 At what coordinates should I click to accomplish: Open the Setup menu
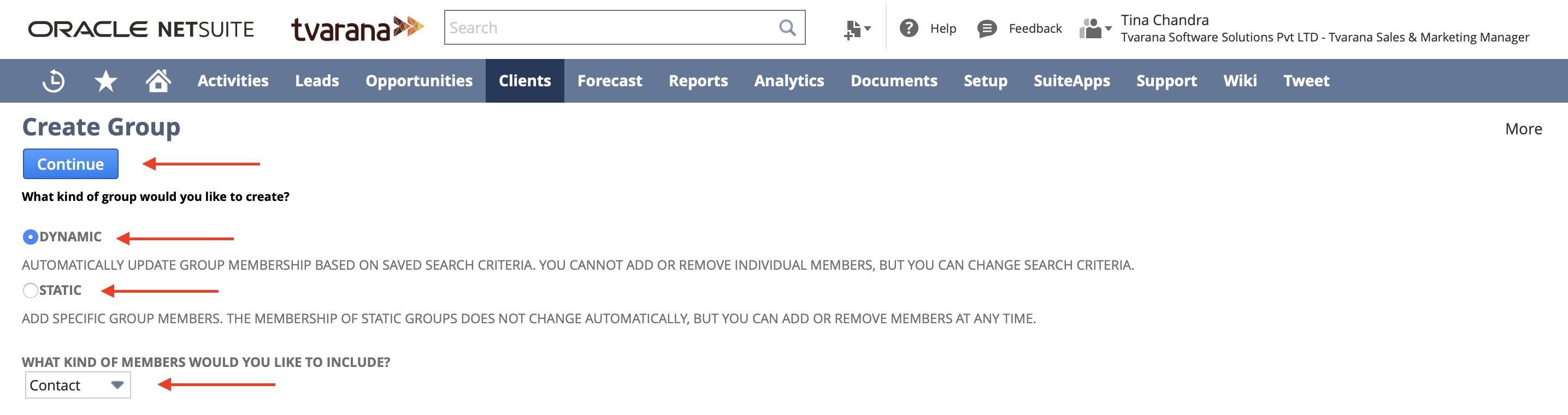click(x=986, y=81)
